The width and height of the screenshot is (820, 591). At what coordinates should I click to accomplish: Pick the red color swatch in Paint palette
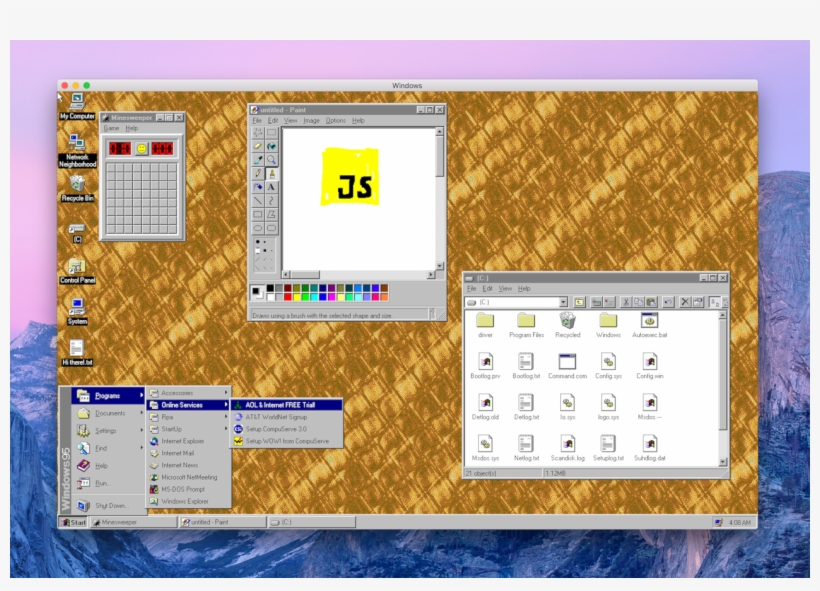[x=288, y=297]
